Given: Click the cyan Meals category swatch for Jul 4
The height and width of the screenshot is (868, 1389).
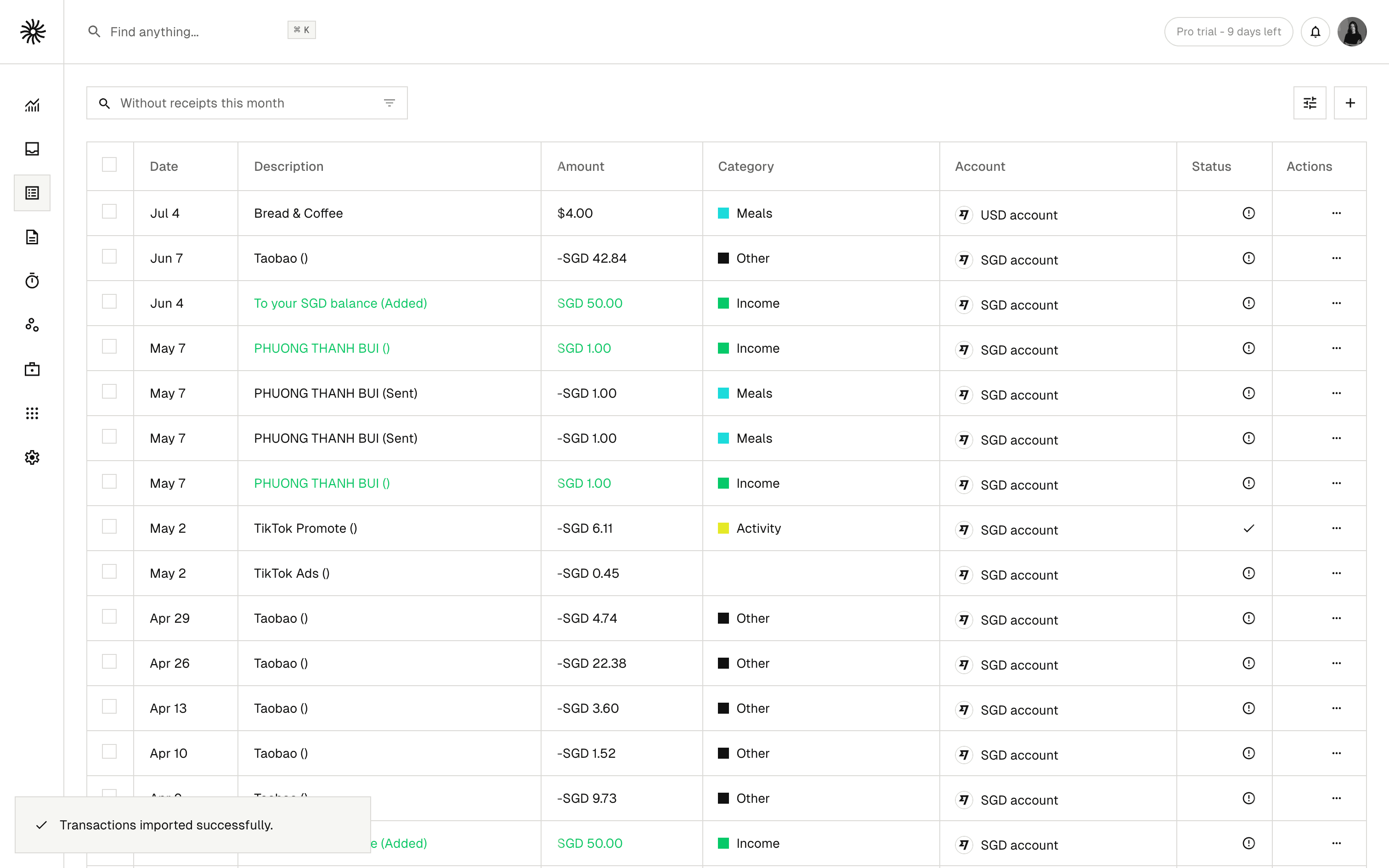Looking at the screenshot, I should [723, 213].
